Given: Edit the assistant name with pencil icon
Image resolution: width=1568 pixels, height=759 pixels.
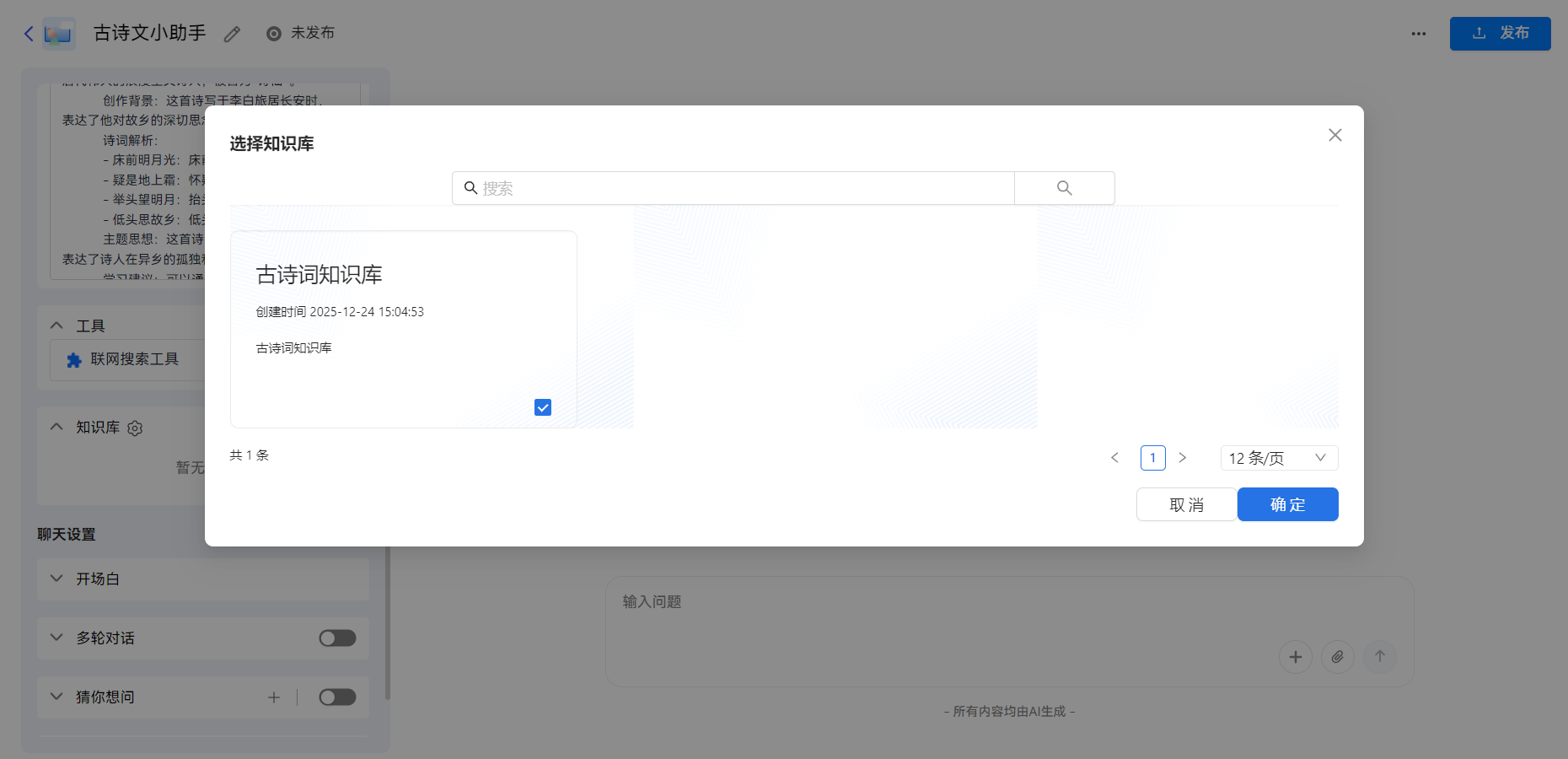Looking at the screenshot, I should pos(232,34).
